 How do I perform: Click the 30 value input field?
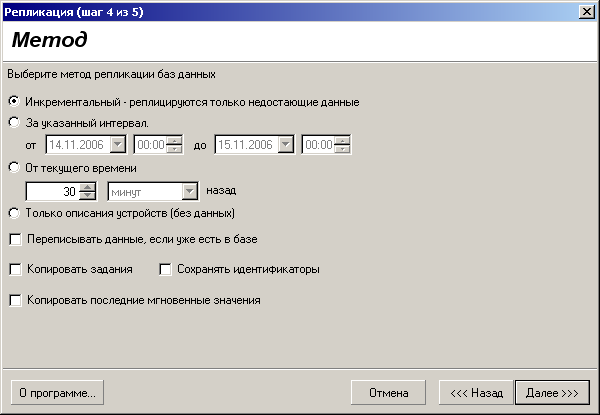coord(53,191)
